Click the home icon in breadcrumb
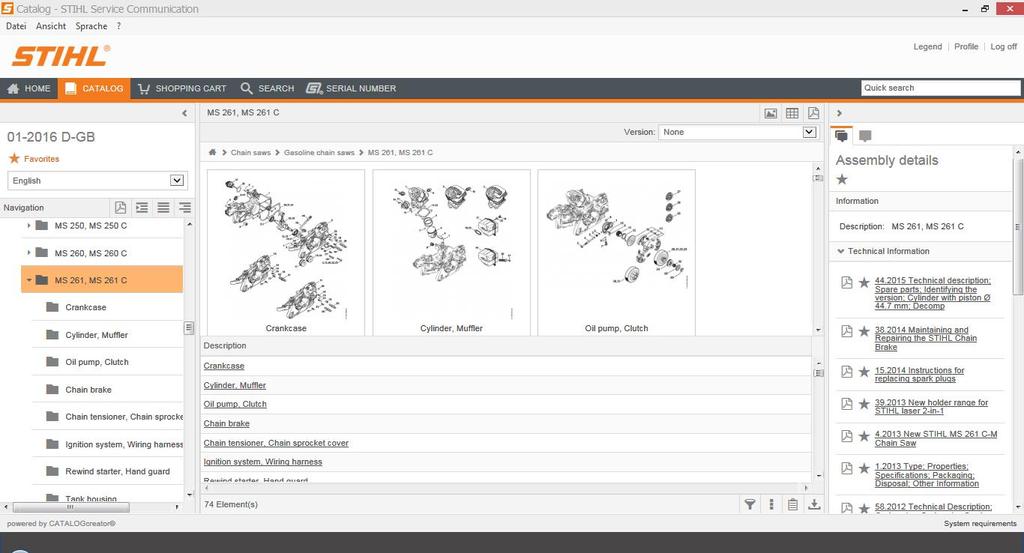Image resolution: width=1024 pixels, height=553 pixels. [212, 152]
